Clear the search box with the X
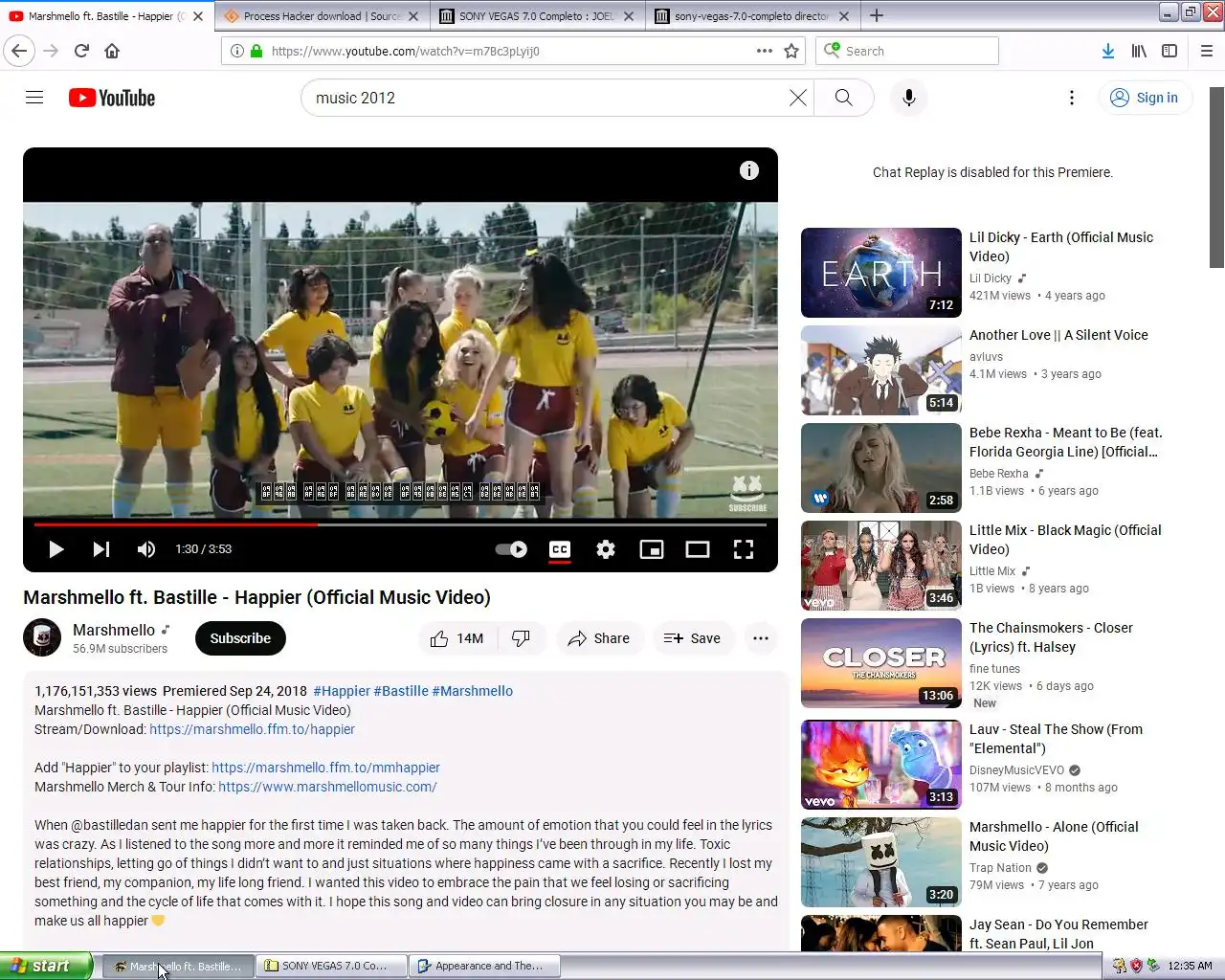The height and width of the screenshot is (980, 1225). pos(797,98)
